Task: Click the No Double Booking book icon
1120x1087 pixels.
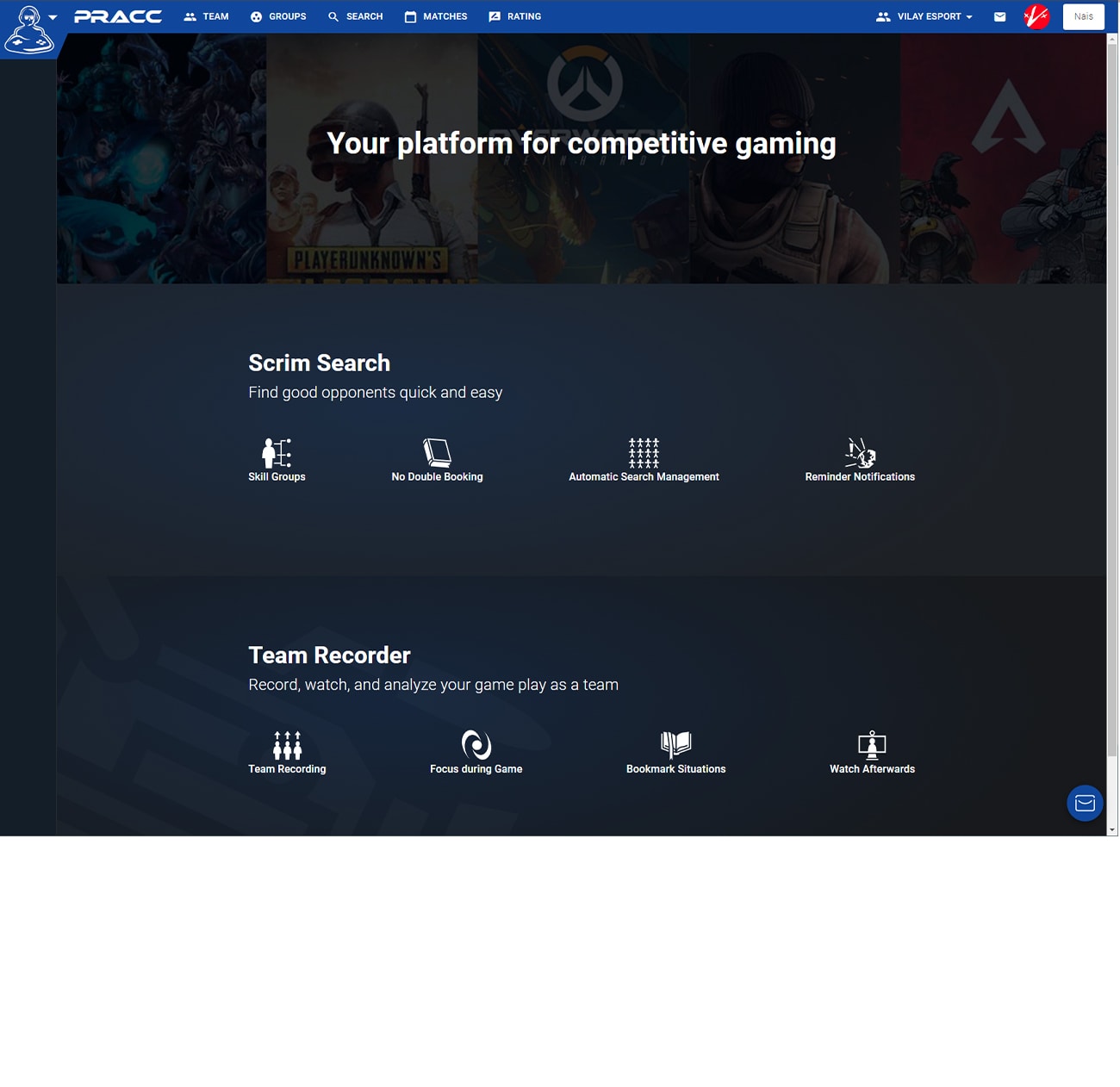Action: pyautogui.click(x=437, y=452)
